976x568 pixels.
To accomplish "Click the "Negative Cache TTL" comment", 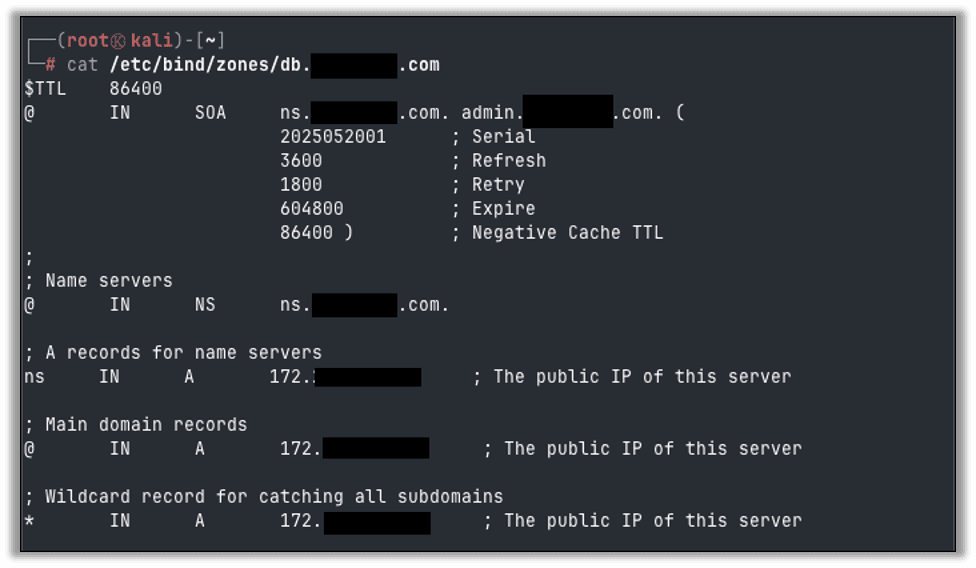I will click(x=567, y=233).
